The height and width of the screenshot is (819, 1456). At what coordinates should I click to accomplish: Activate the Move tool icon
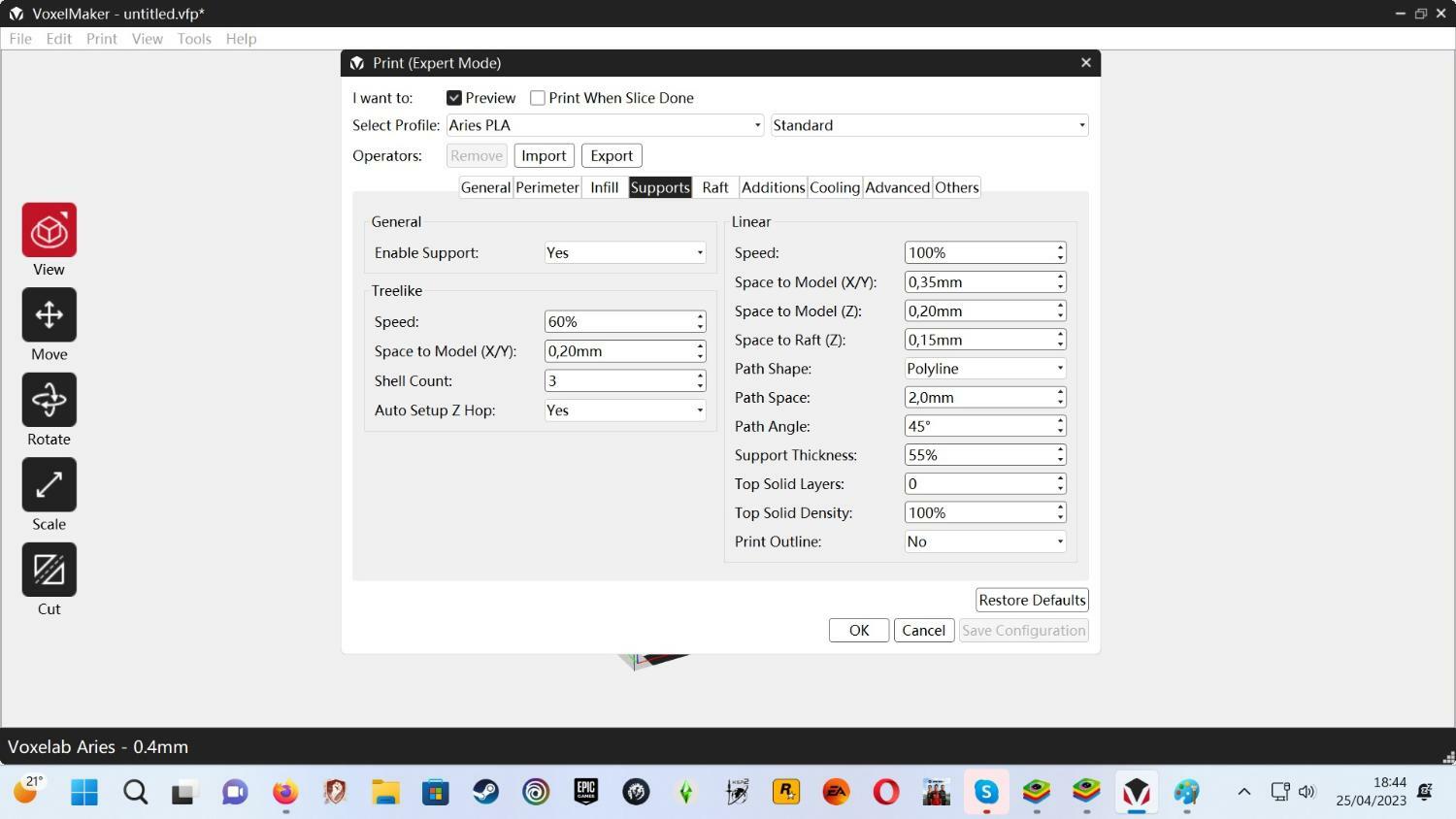point(50,314)
